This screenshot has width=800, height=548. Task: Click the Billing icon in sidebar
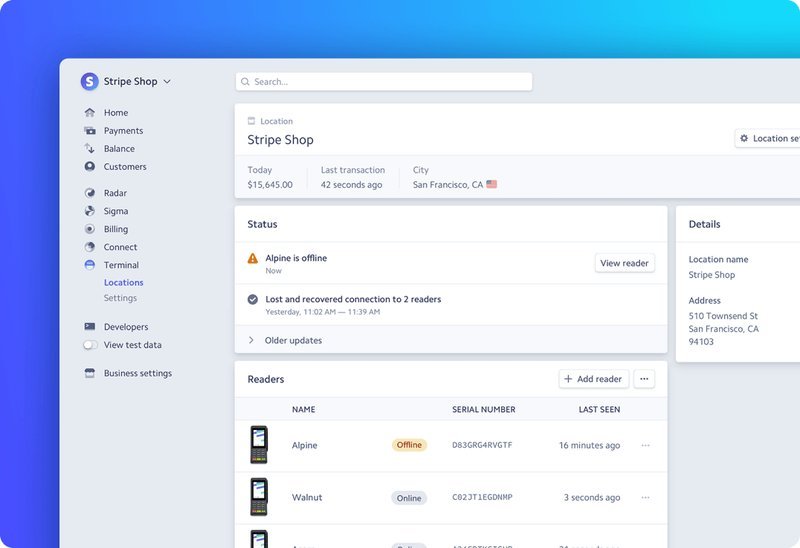point(90,229)
